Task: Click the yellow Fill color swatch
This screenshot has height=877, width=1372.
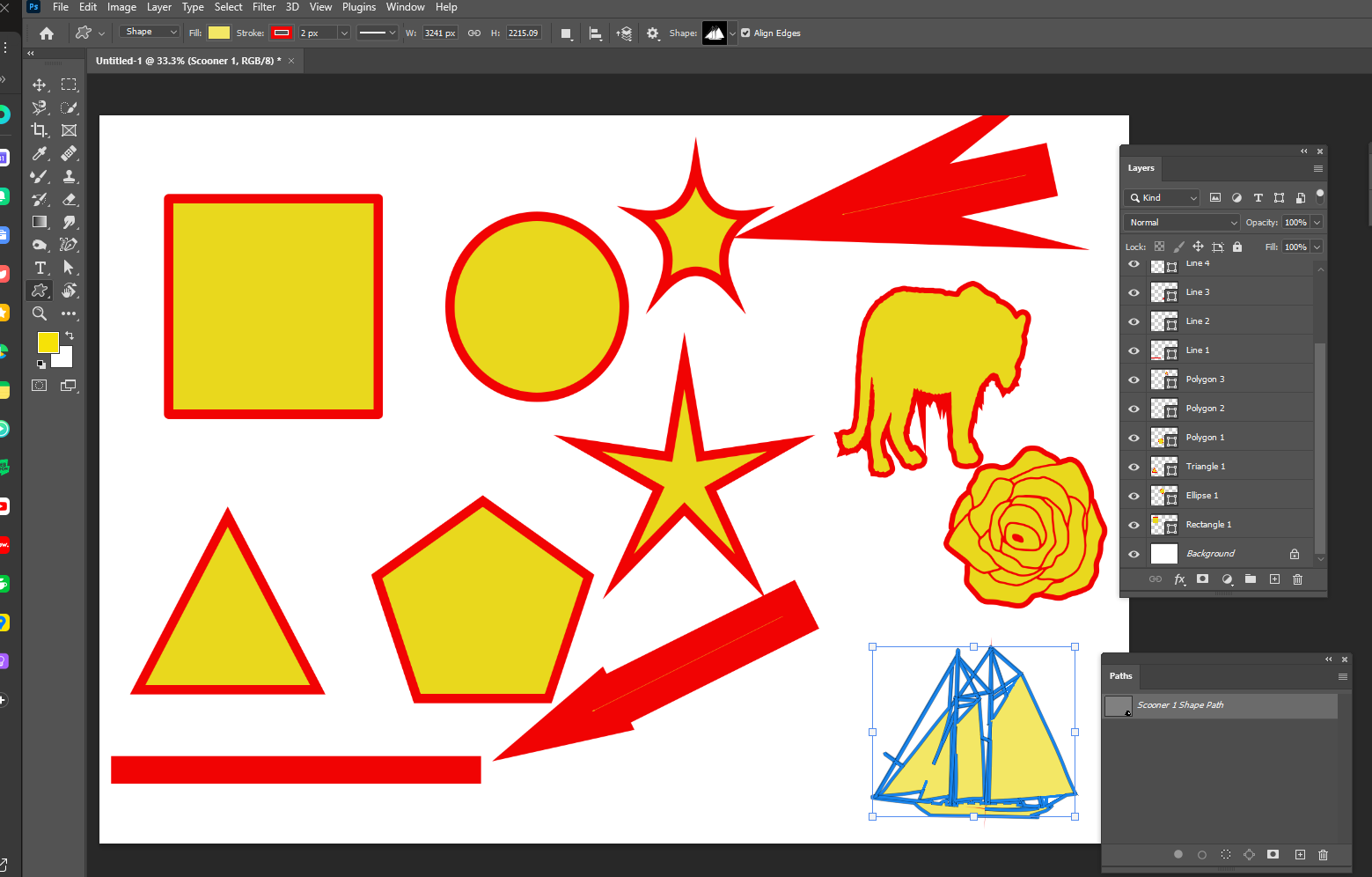Action: coord(219,33)
